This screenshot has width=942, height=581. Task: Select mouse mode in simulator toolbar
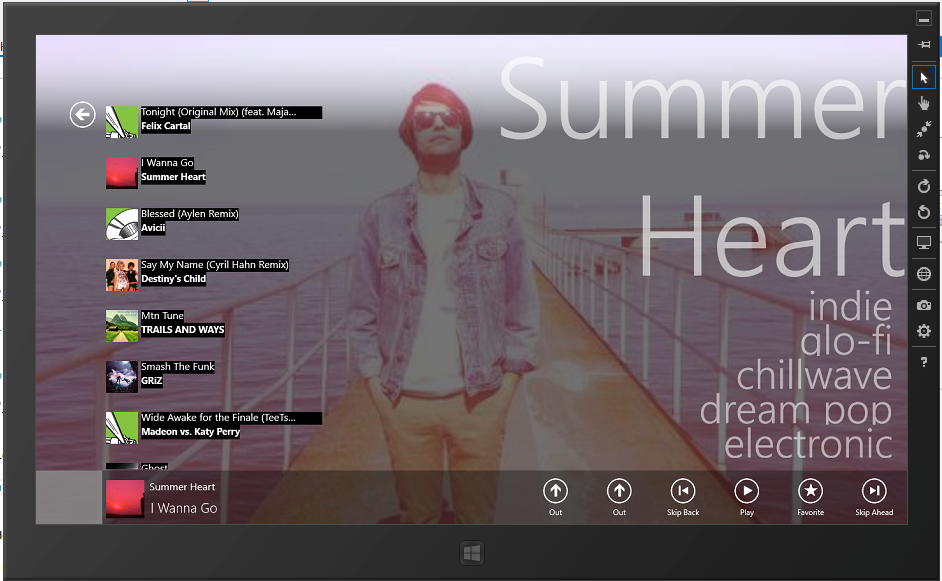click(x=924, y=77)
